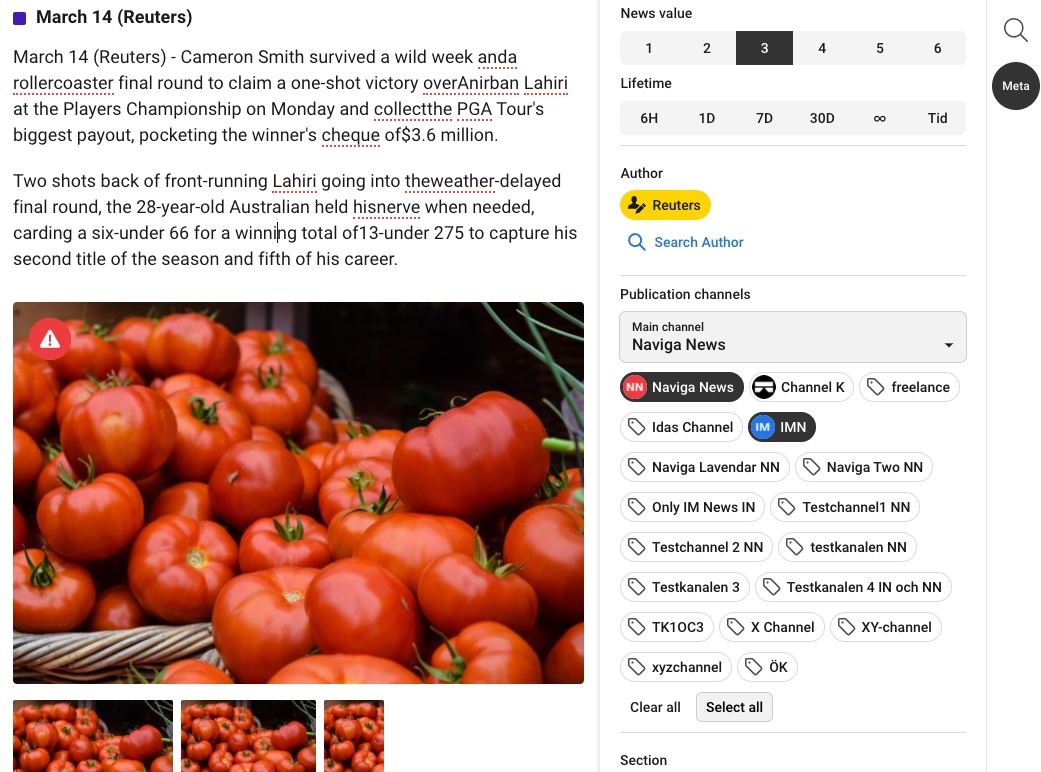Click Clear all channels
Screen dimensions: 1041x772
[655, 707]
